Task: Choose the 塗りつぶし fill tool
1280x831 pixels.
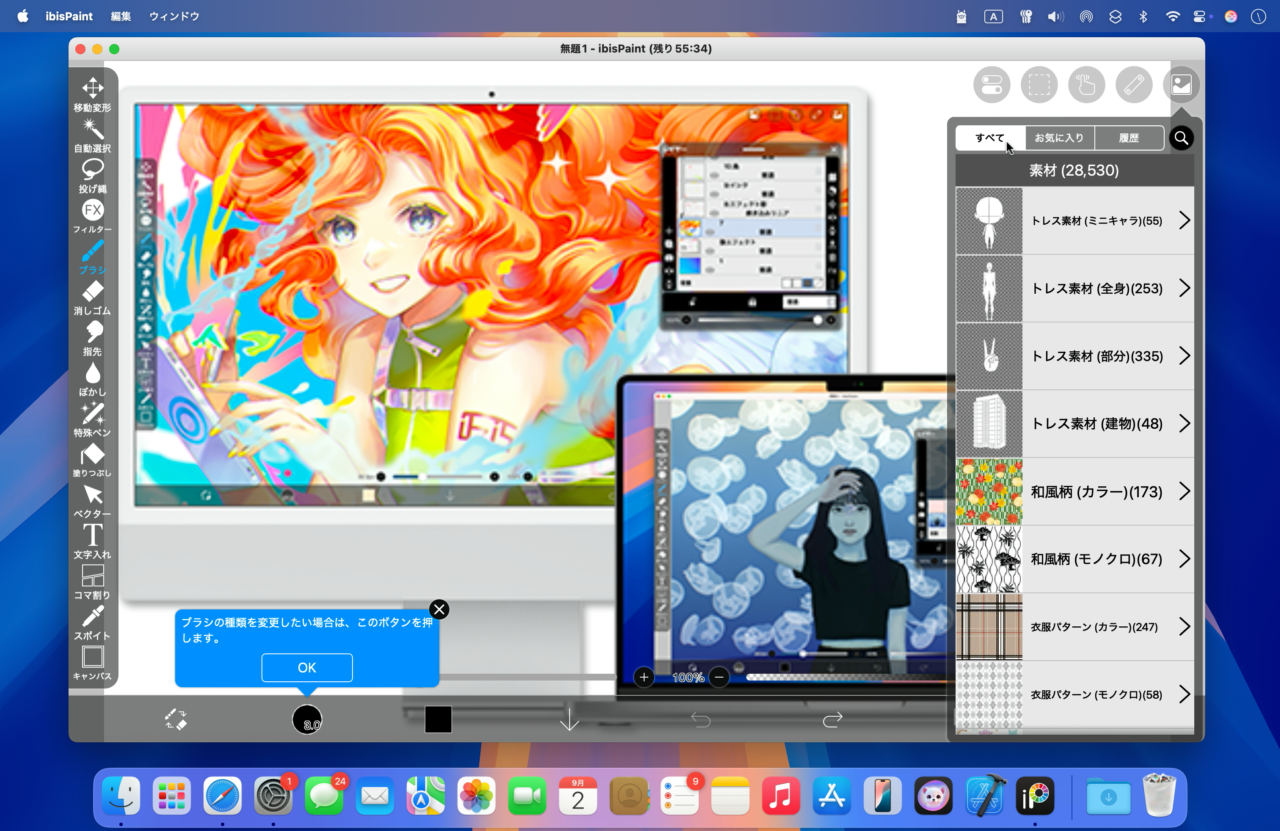Action: point(91,462)
